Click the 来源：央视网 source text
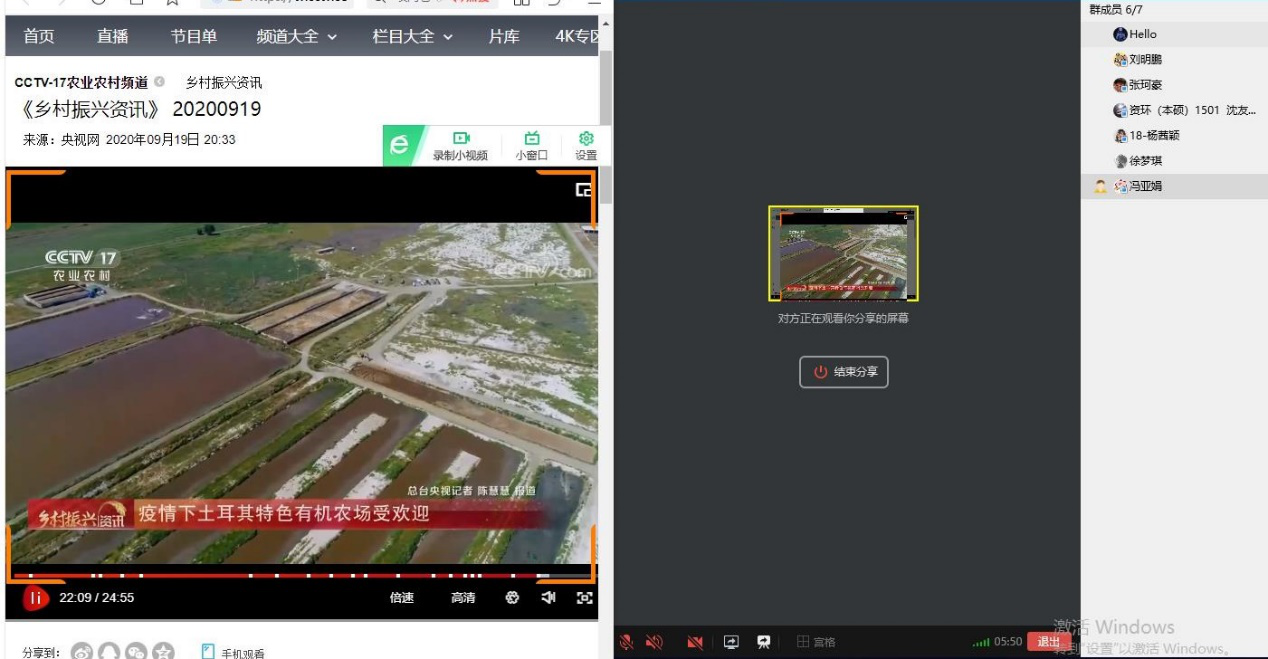 tap(61, 140)
